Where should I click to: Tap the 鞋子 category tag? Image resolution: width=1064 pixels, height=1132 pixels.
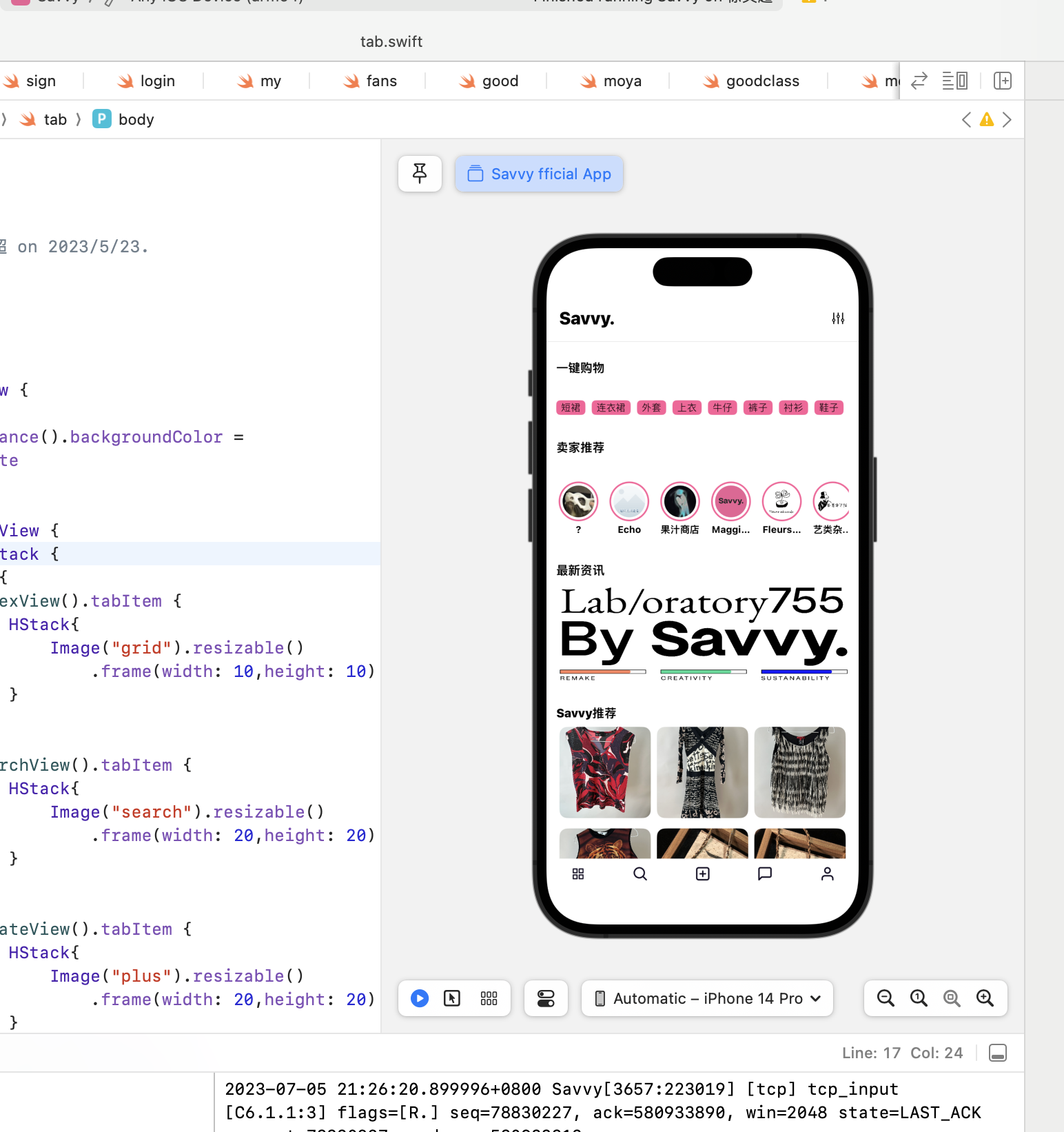click(x=829, y=408)
